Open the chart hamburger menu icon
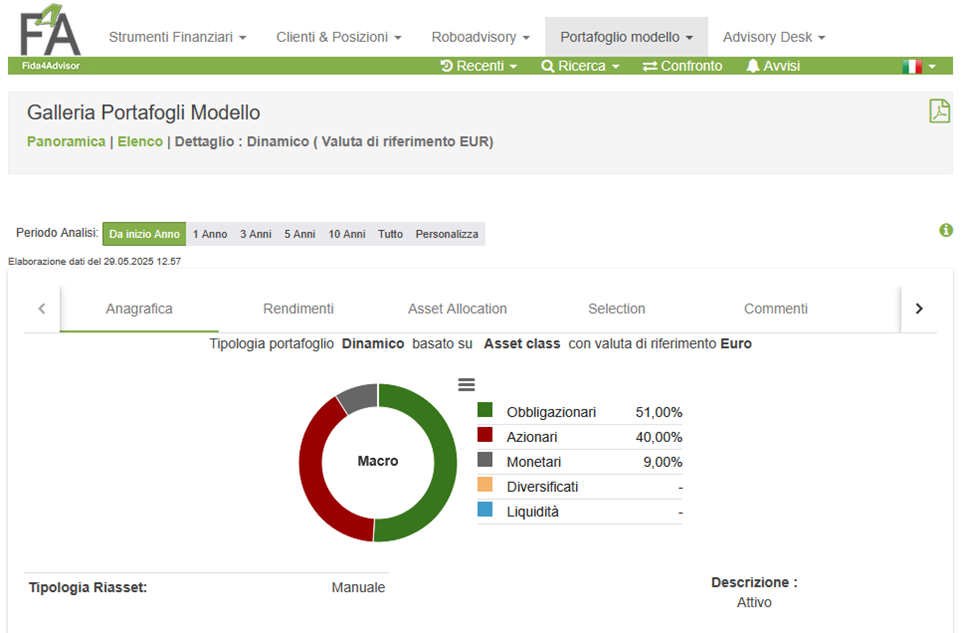 click(x=466, y=385)
